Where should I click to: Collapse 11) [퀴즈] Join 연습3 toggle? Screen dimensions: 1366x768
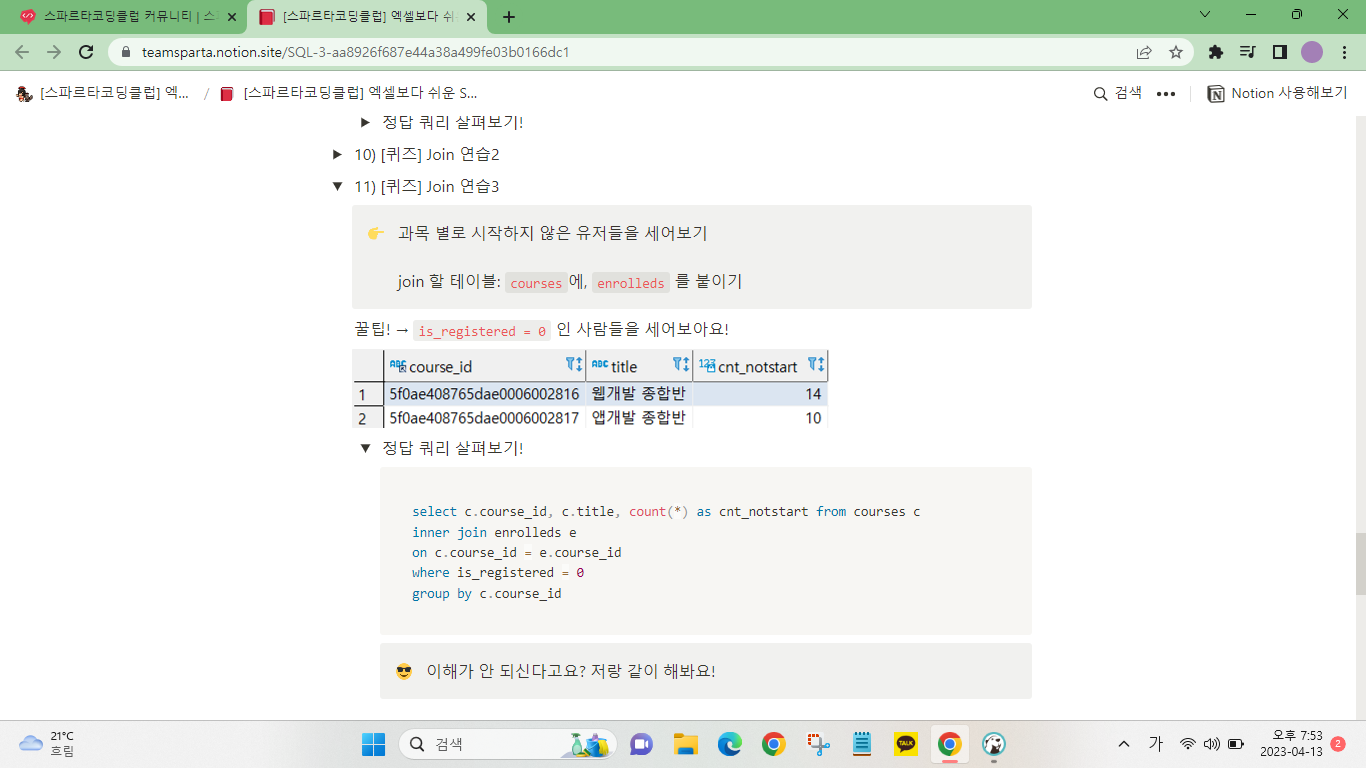[x=338, y=186]
